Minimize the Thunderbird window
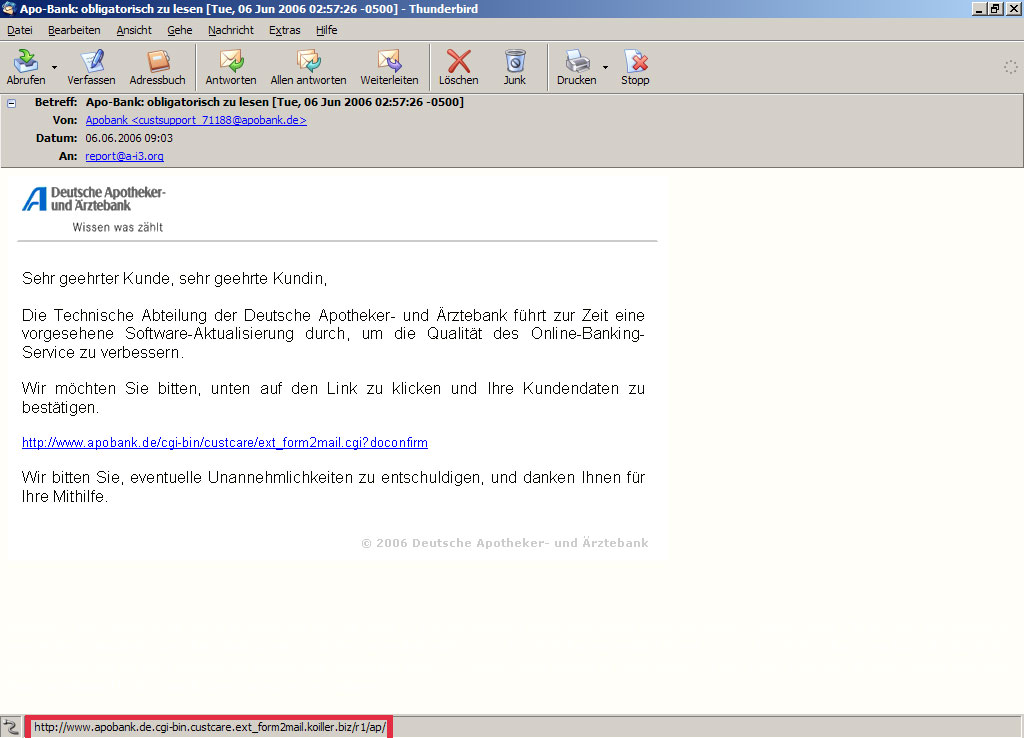 (x=979, y=9)
